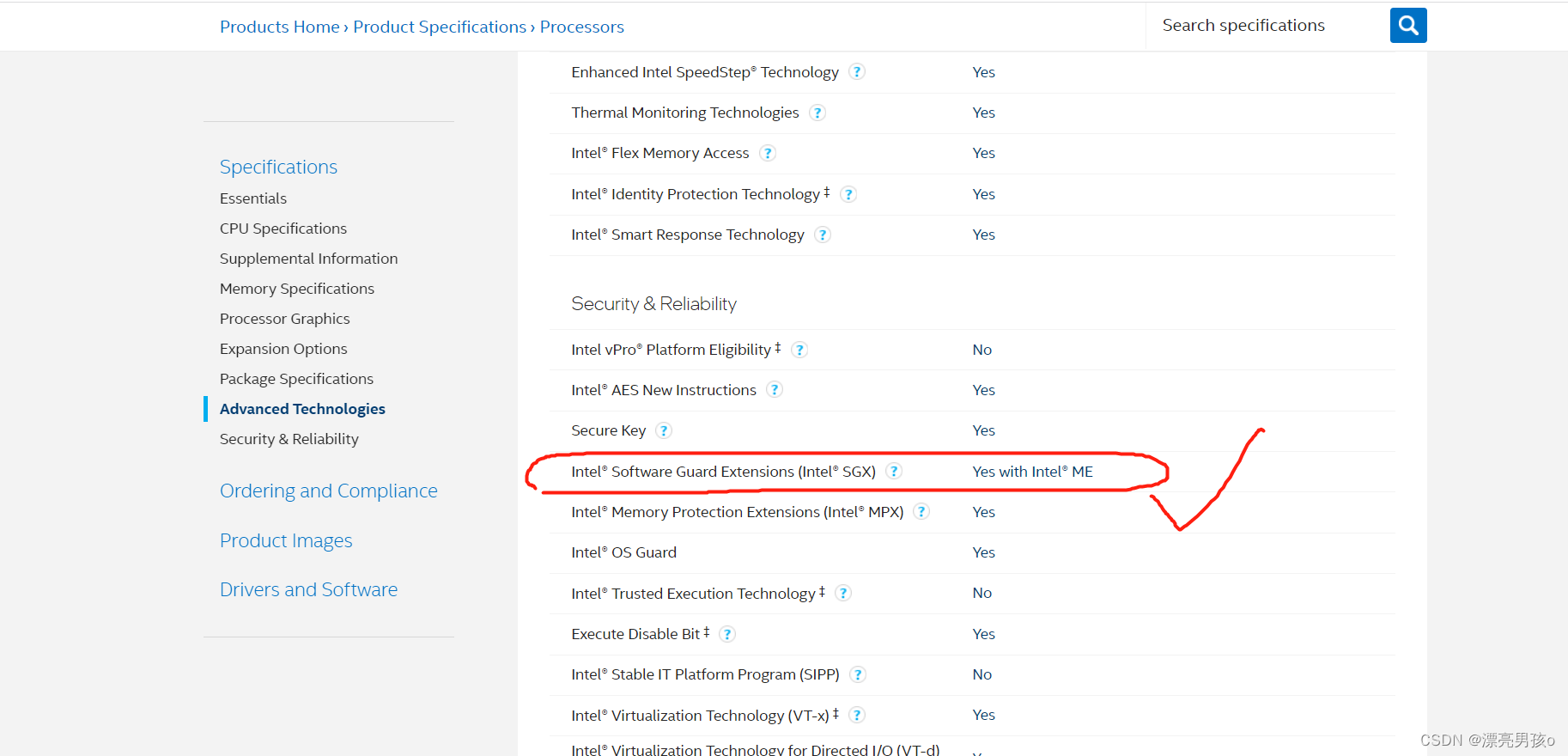Jump to Security & Reliability sidebar item
This screenshot has width=1568, height=756.
coord(289,439)
